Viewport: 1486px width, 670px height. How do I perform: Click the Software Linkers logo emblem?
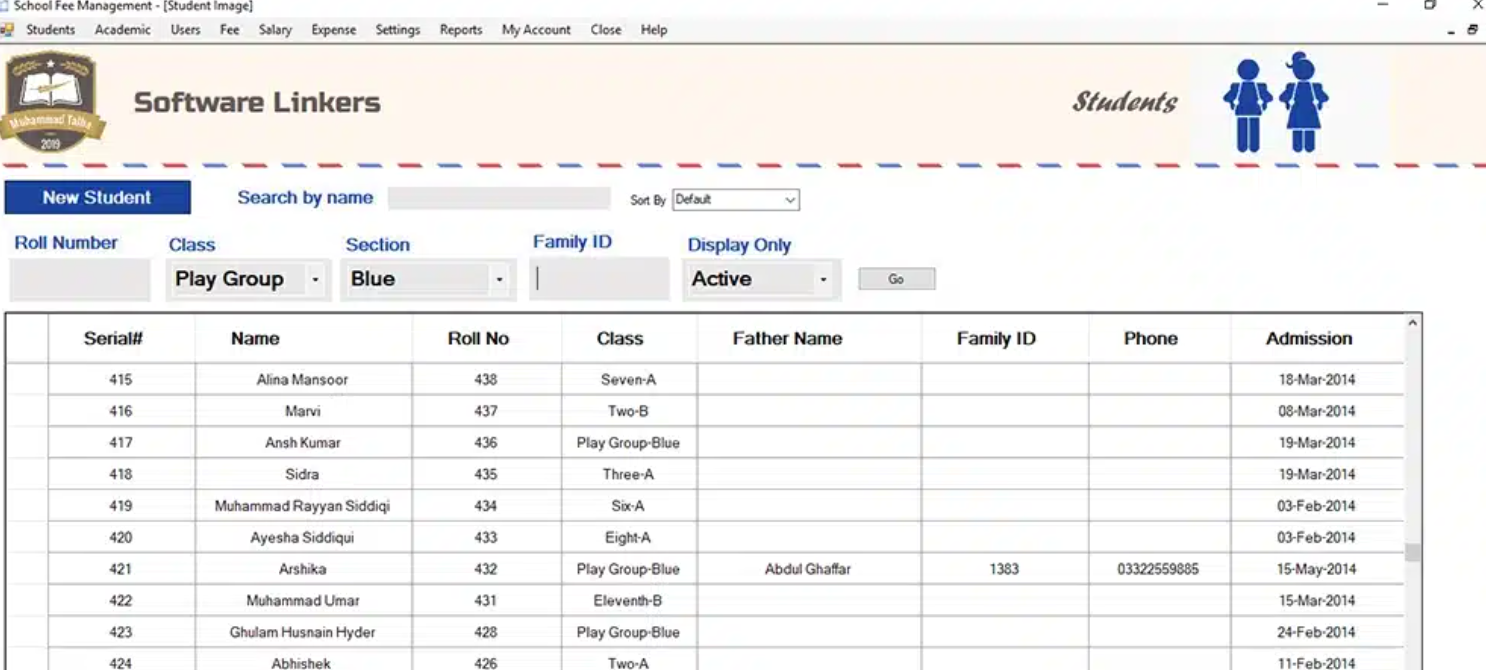point(55,98)
